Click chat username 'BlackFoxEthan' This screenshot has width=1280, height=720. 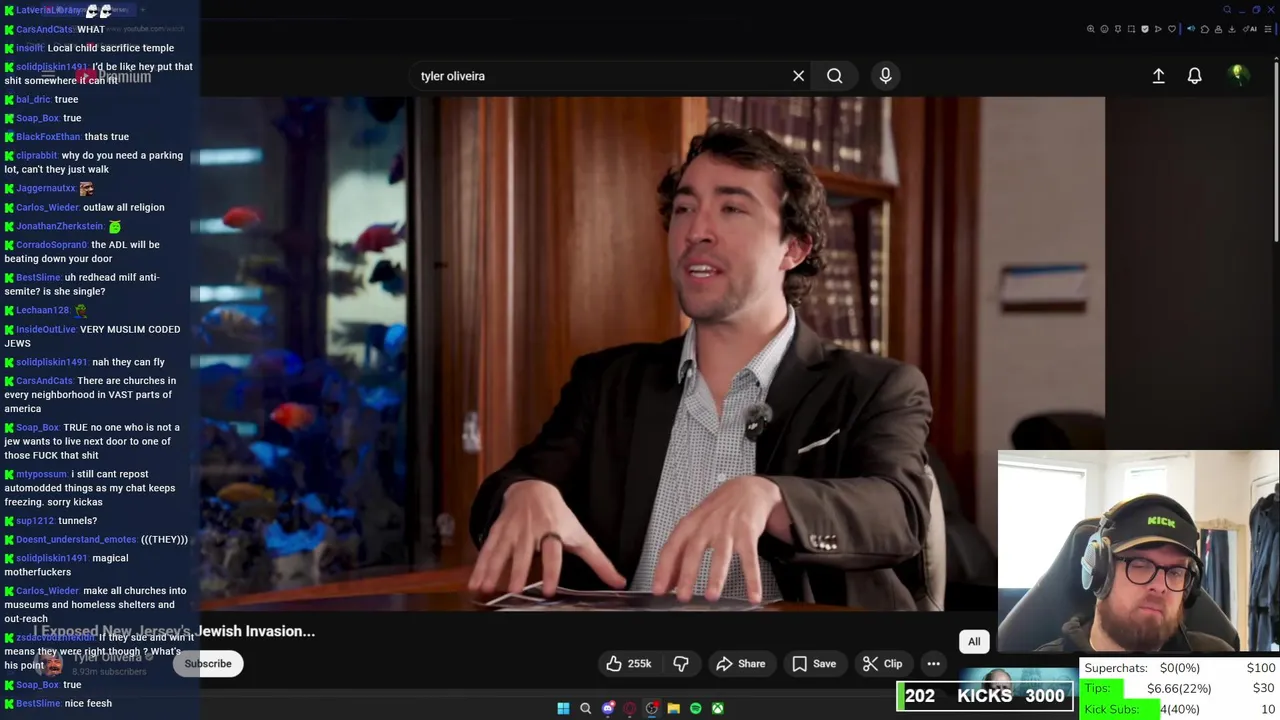click(48, 136)
